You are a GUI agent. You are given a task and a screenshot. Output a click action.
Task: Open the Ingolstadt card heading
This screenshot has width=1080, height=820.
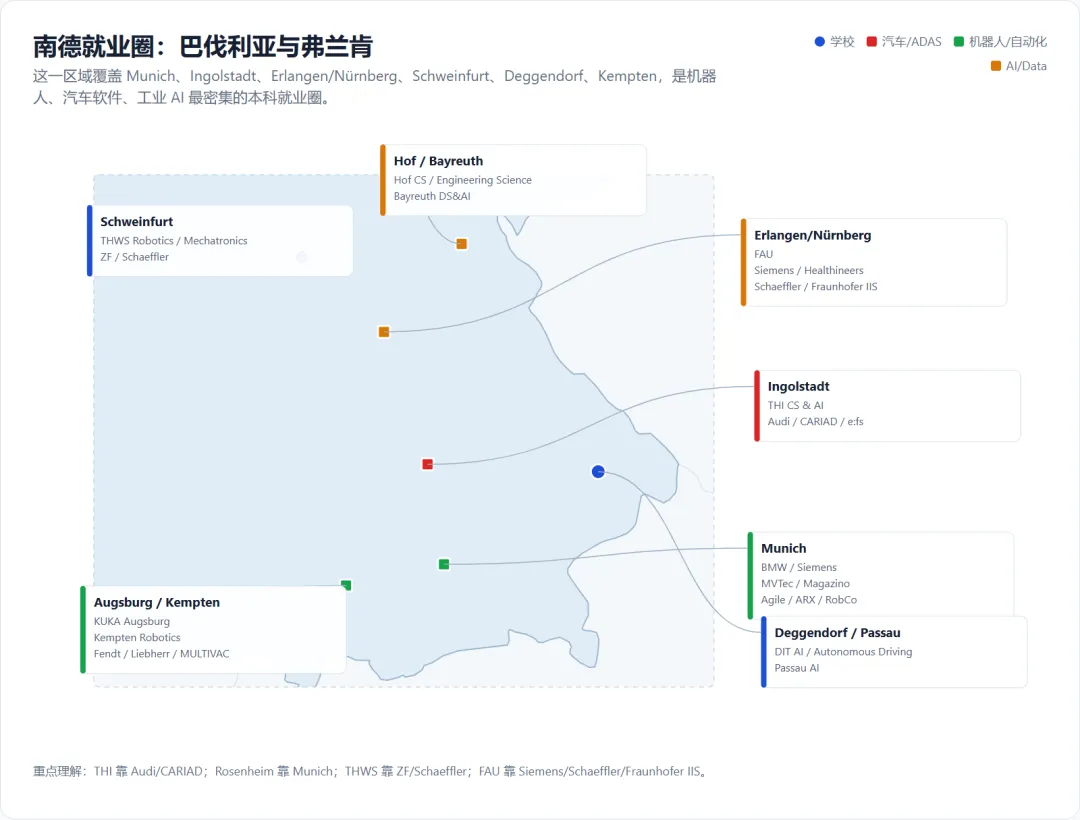pos(798,387)
